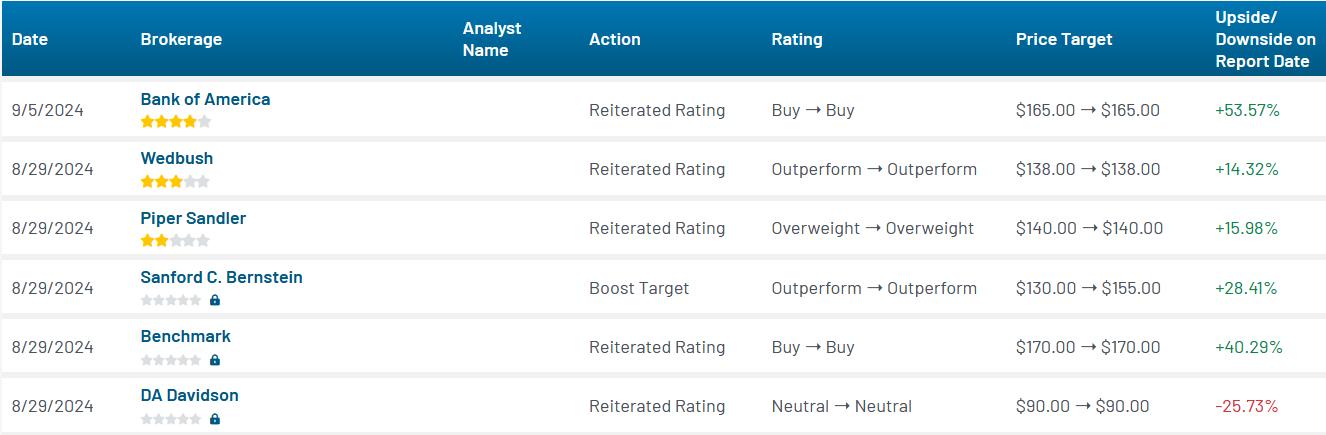Image resolution: width=1326 pixels, height=435 pixels.
Task: Open the Benchmark brokerage link
Action: tap(186, 336)
